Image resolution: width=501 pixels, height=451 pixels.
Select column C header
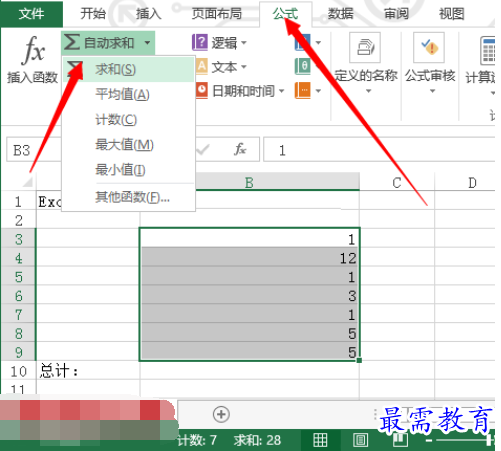tap(397, 182)
